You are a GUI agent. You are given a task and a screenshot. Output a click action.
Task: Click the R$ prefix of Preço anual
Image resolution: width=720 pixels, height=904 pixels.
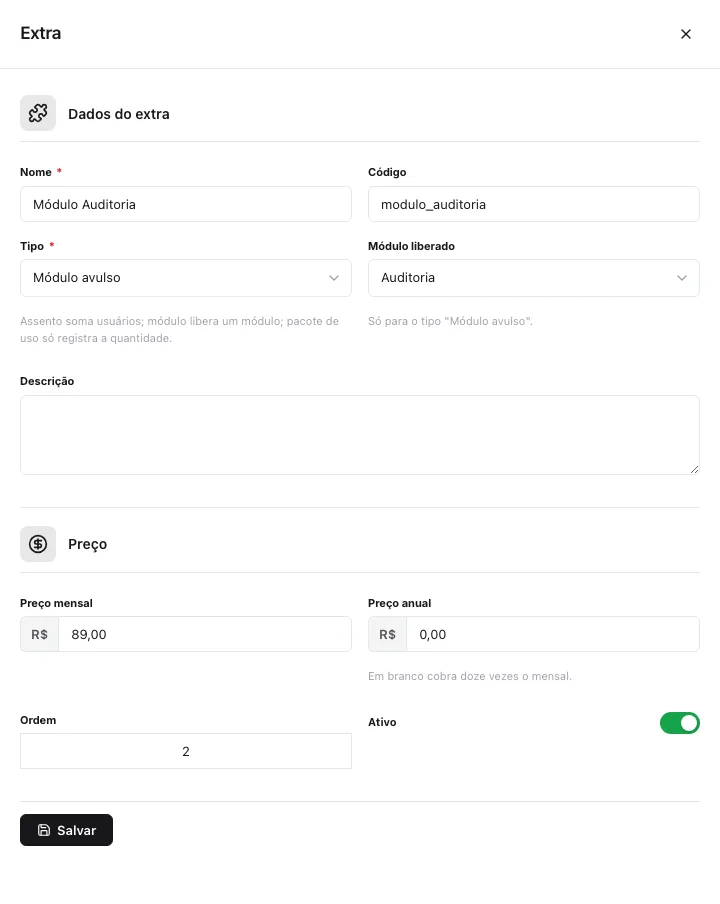387,634
